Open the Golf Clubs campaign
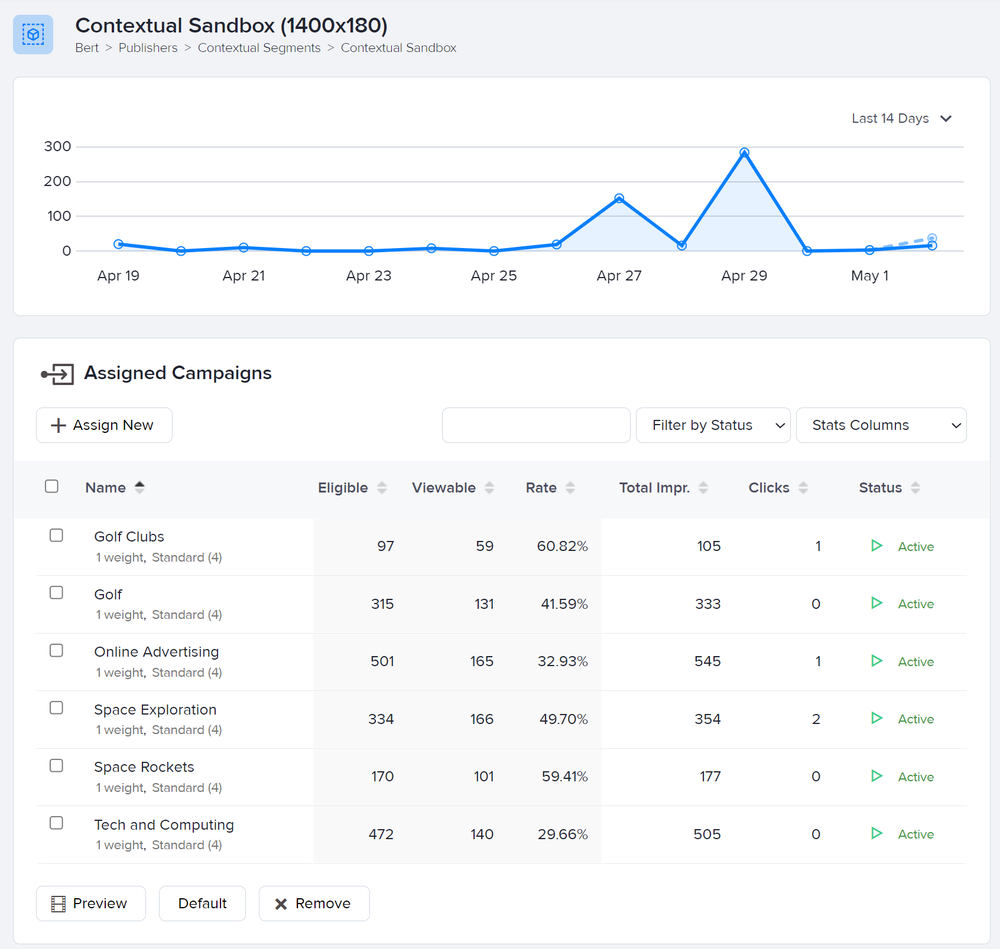 pyautogui.click(x=129, y=537)
